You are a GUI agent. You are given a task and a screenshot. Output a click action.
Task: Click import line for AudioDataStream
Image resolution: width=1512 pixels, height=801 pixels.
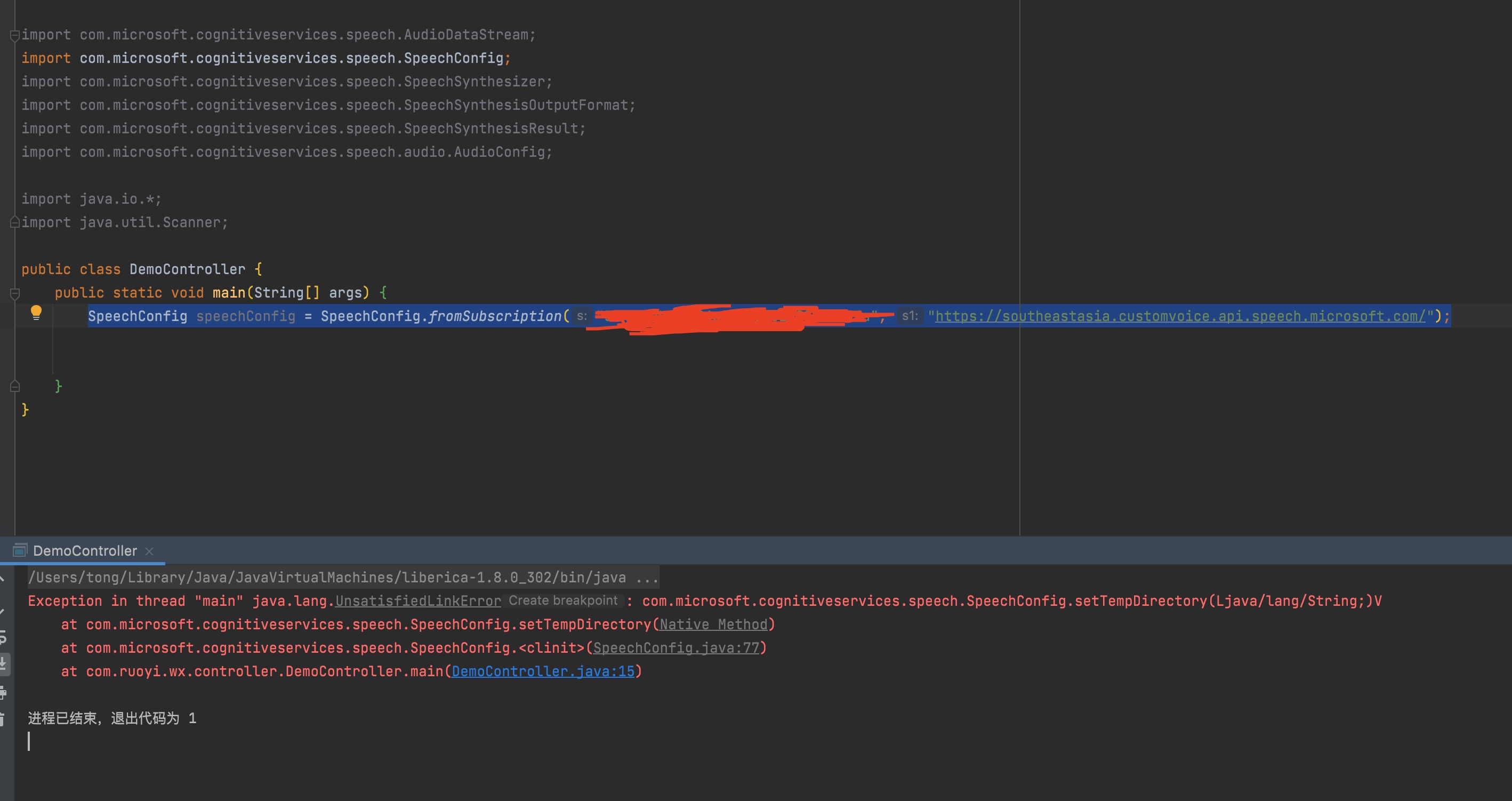click(x=278, y=35)
